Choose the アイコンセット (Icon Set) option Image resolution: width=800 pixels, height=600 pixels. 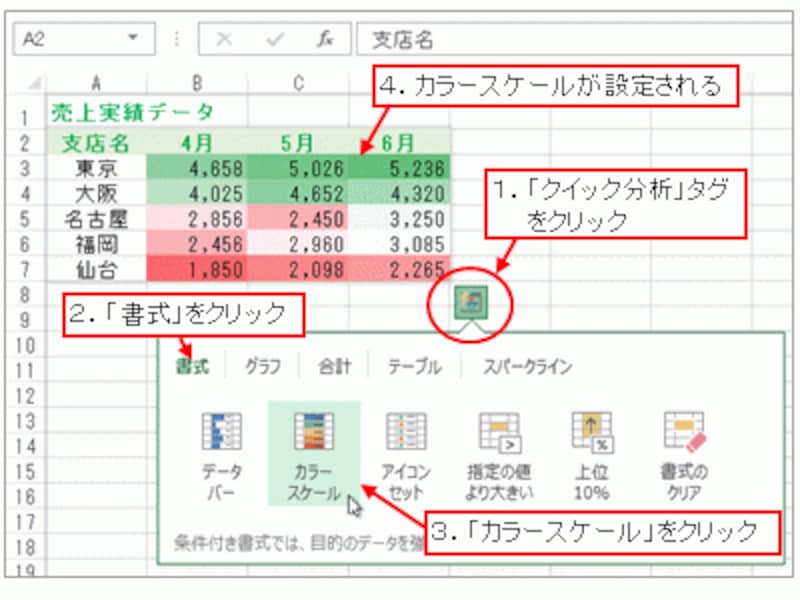(406, 456)
